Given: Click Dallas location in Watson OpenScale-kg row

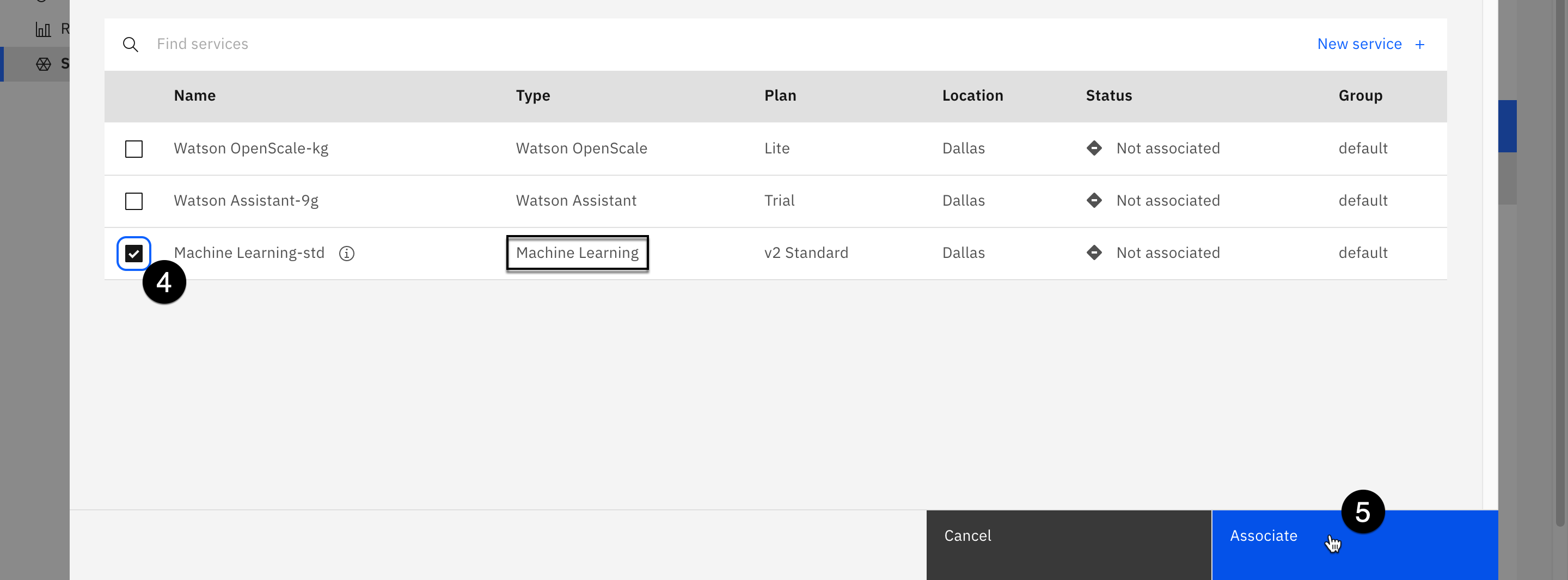Looking at the screenshot, I should click(x=963, y=149).
